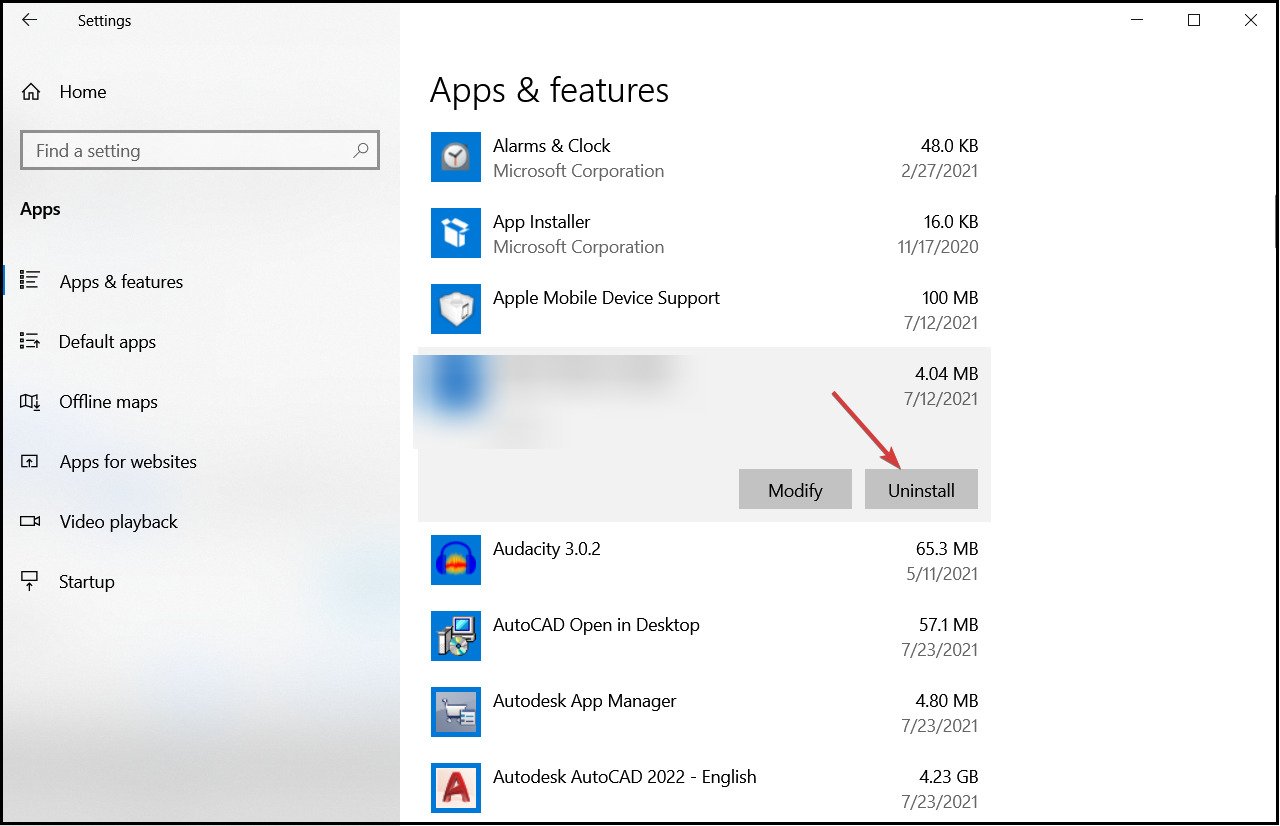Click the Apps & features list icon
Image resolution: width=1280 pixels, height=826 pixels.
[30, 281]
